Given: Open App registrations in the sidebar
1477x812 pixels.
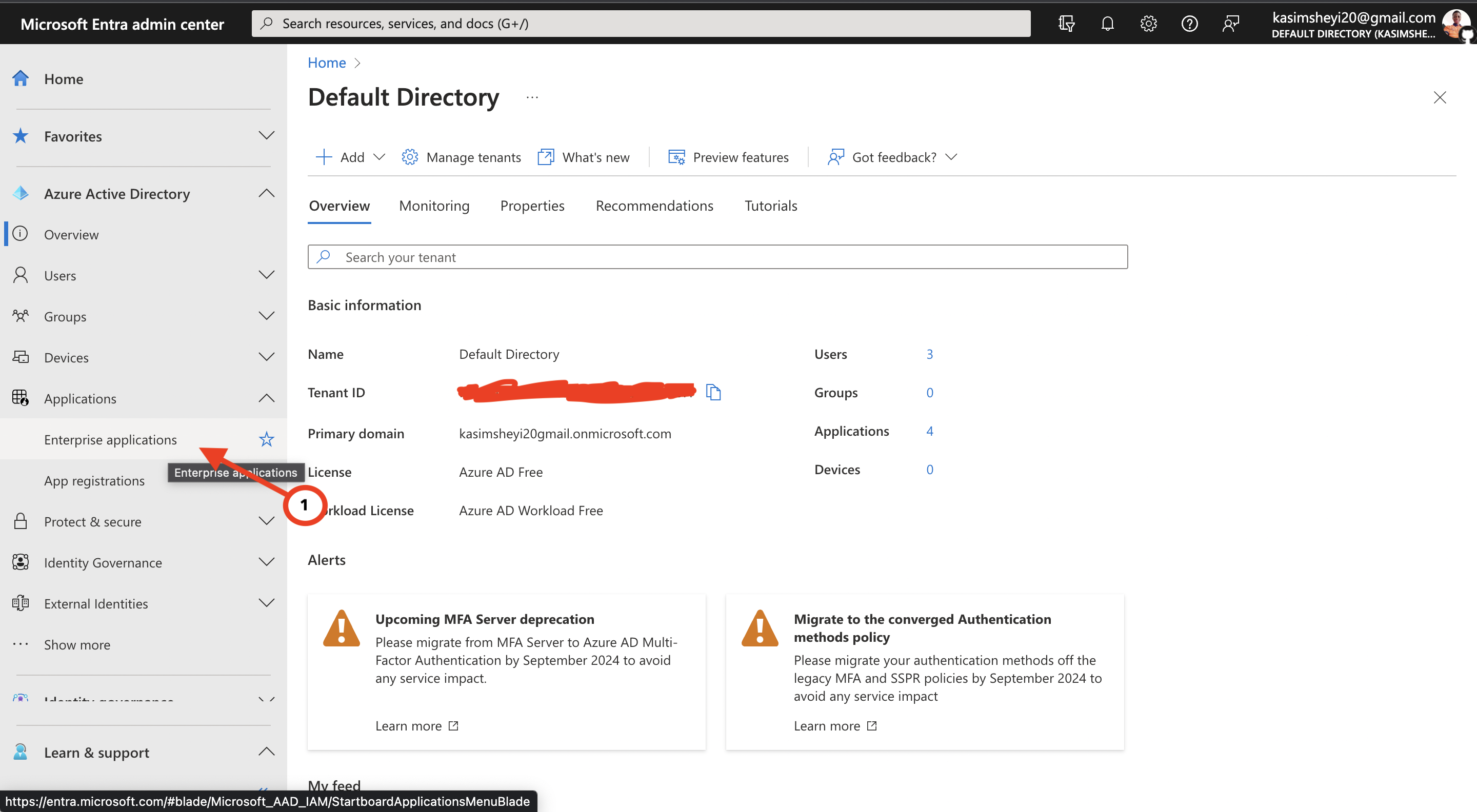Looking at the screenshot, I should click(x=94, y=481).
